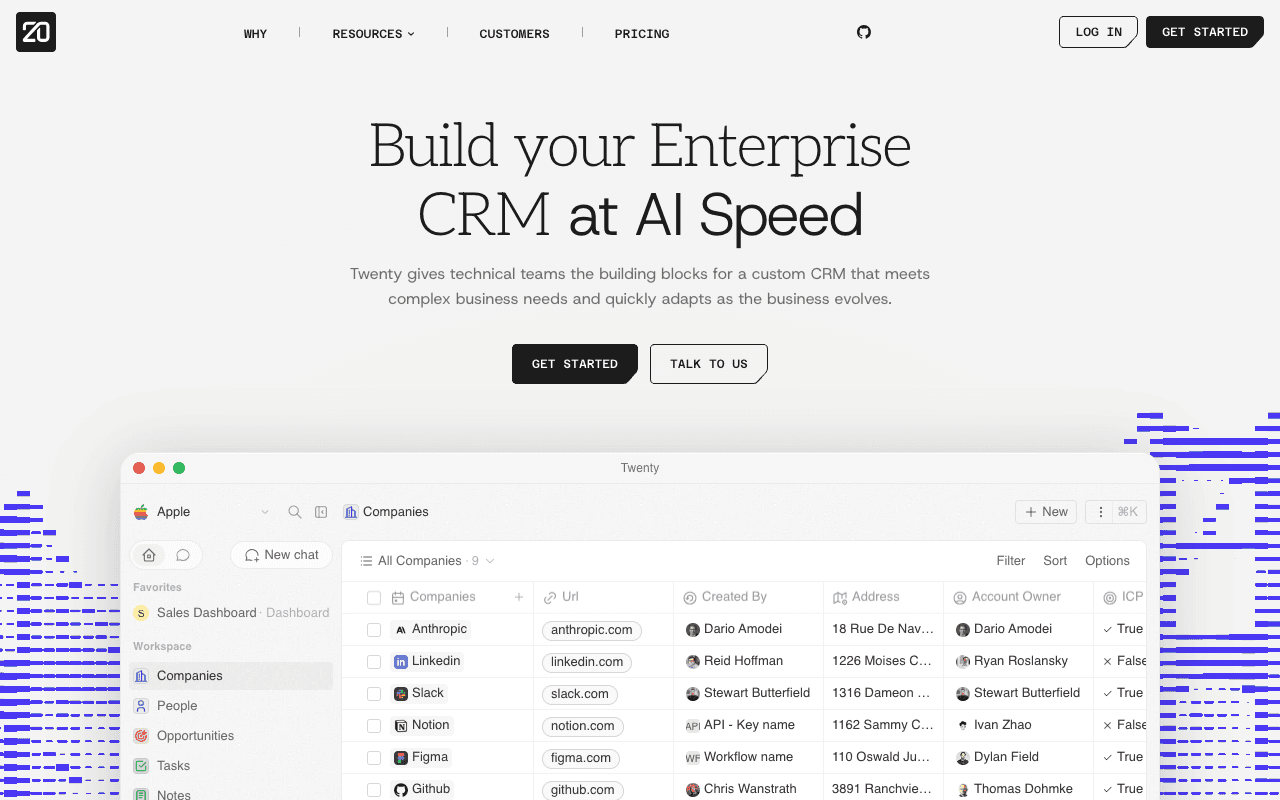This screenshot has height=800, width=1280.
Task: Open the view Options menu
Action: coord(1107,561)
